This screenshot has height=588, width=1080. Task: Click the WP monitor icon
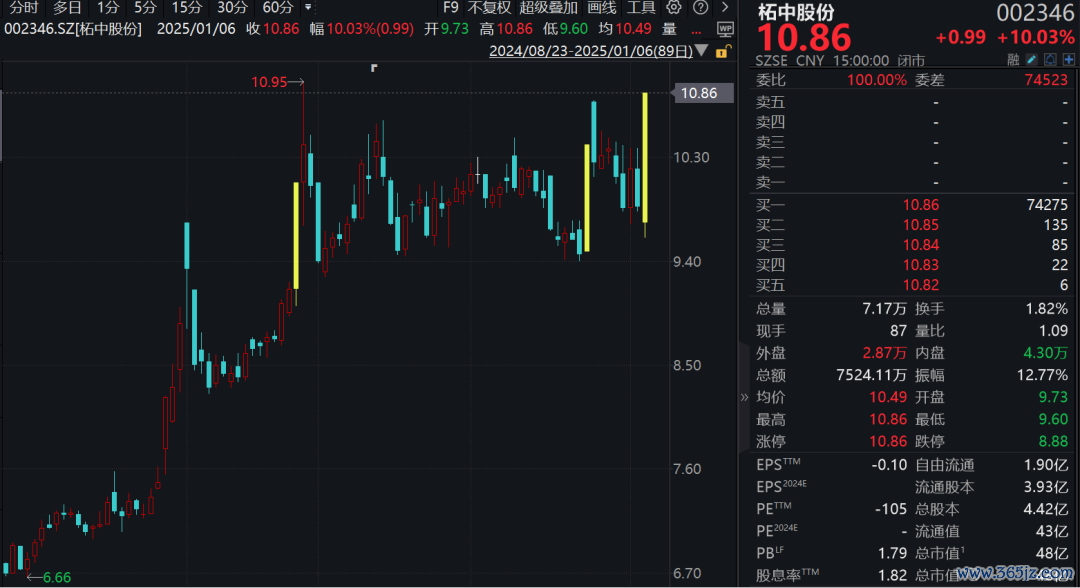tap(725, 29)
